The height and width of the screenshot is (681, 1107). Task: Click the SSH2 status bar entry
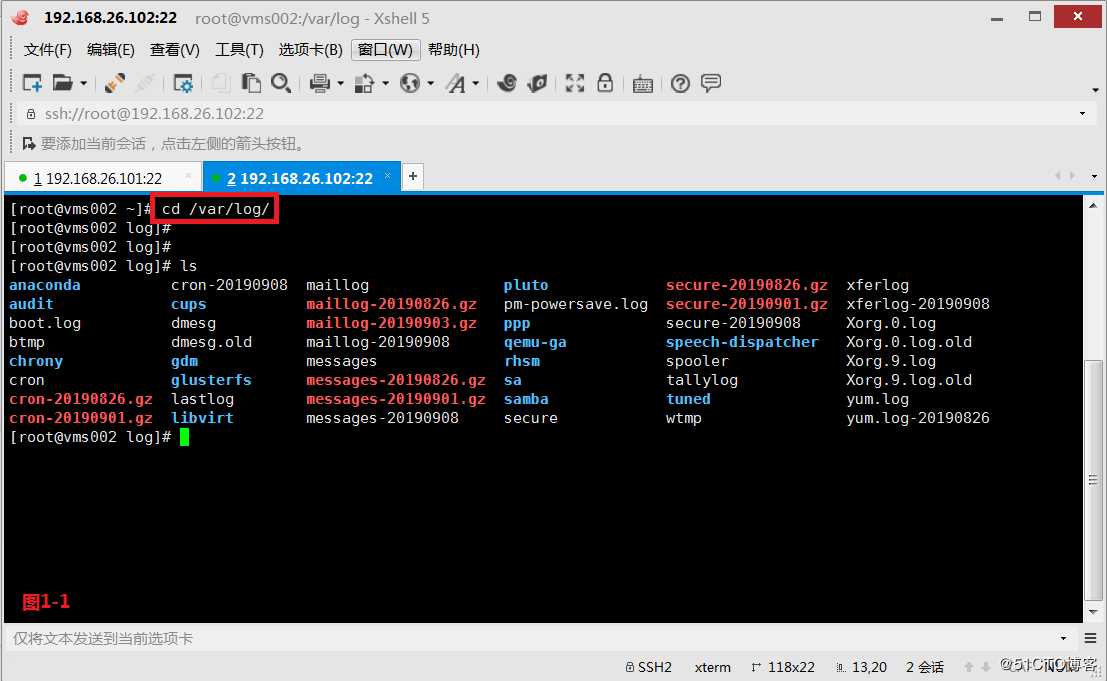point(649,667)
